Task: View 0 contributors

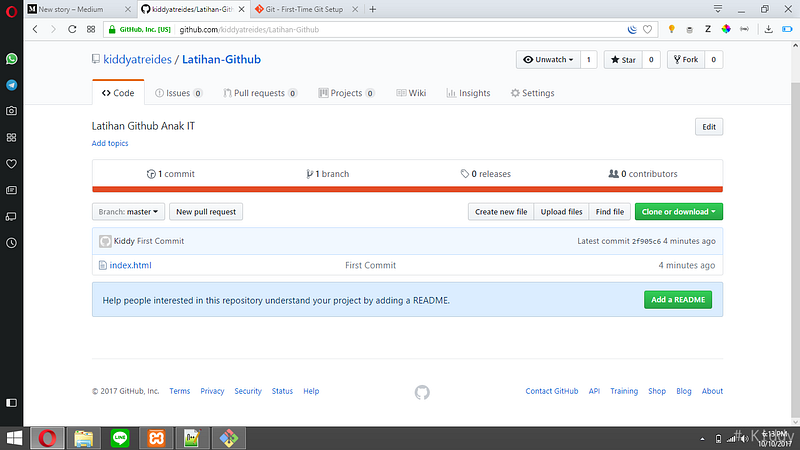Action: 643,174
